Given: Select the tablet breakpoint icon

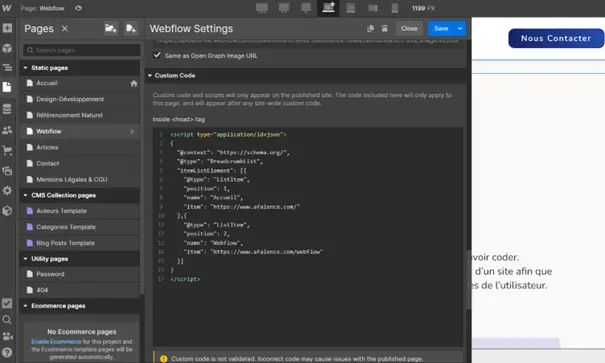Looking at the screenshot, I should coord(350,8).
